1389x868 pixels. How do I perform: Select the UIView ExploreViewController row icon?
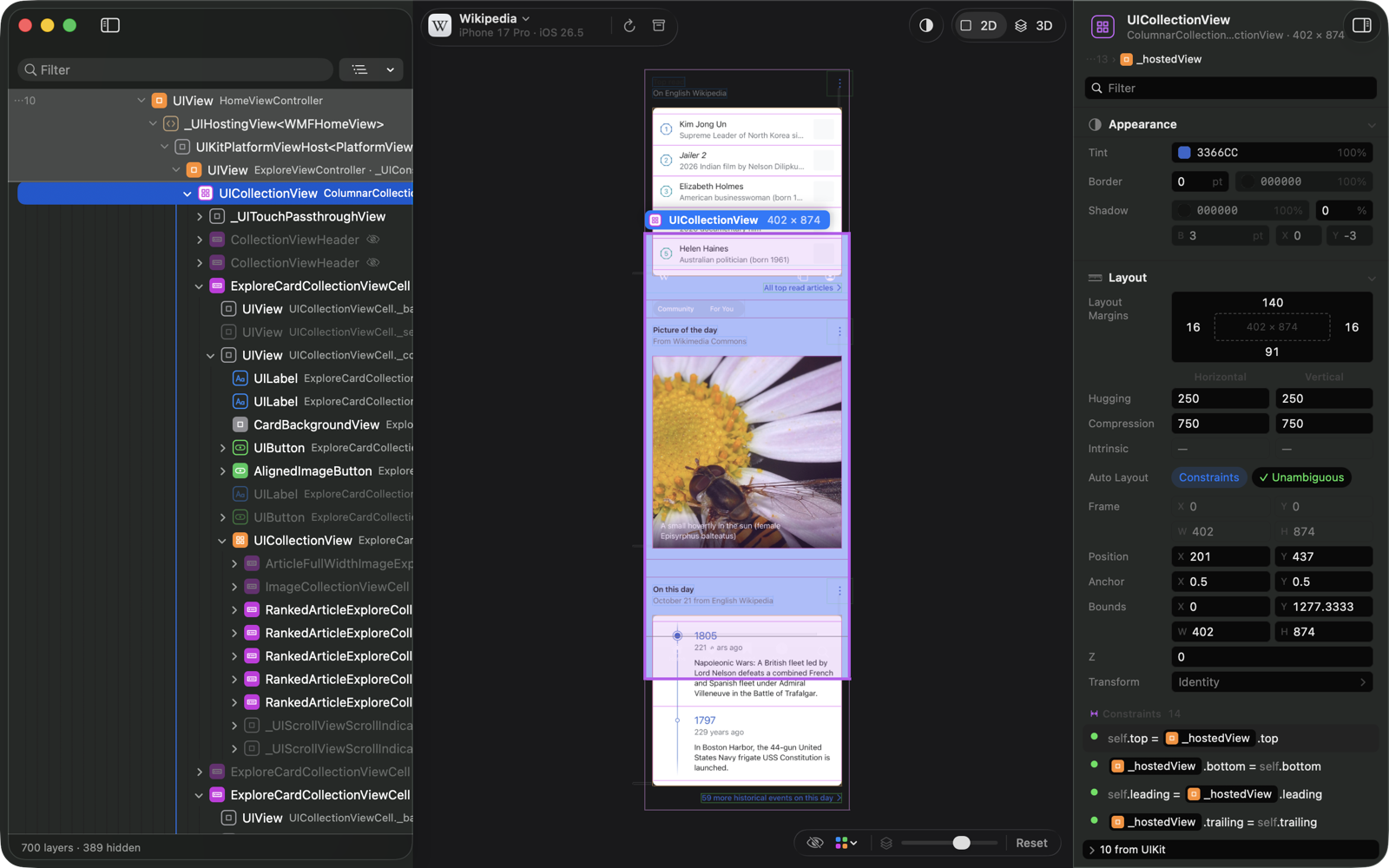(x=194, y=170)
